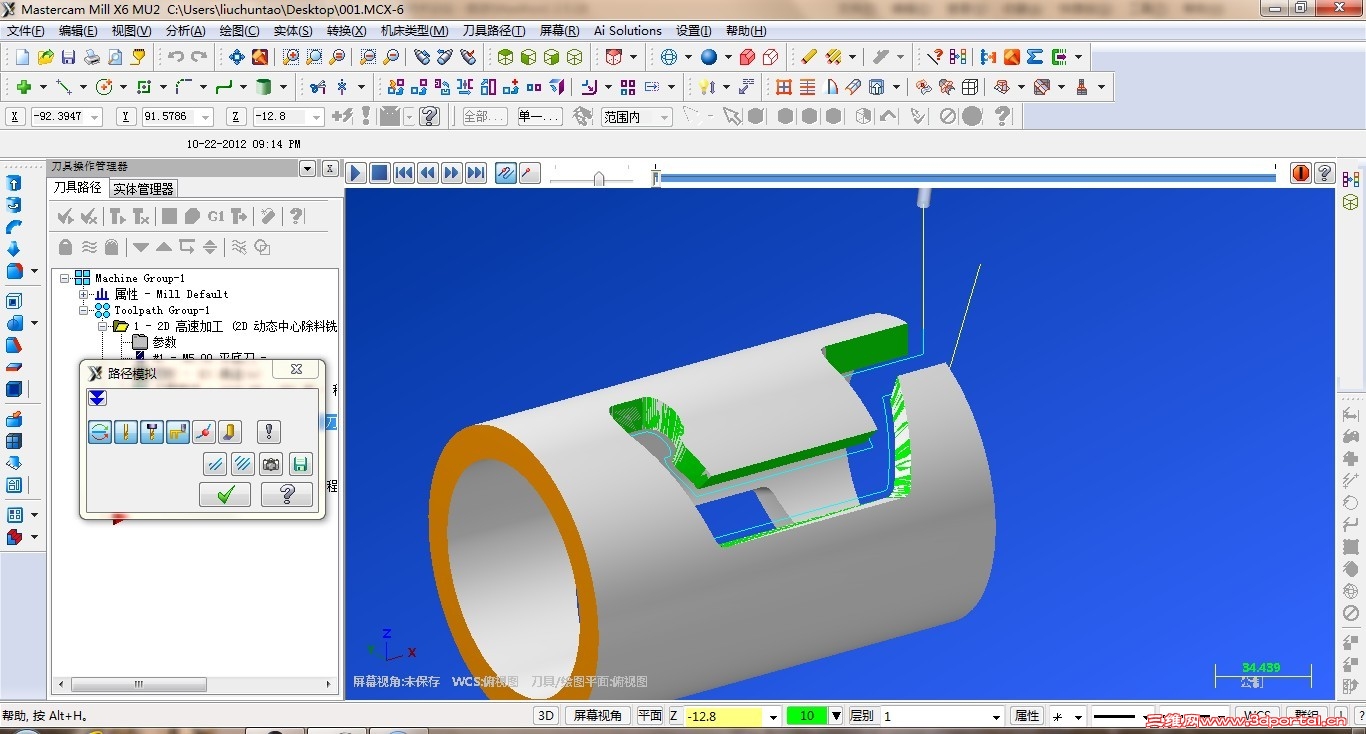Click the red-orange info icon near playback bar
The image size is (1366, 734).
pos(1301,173)
